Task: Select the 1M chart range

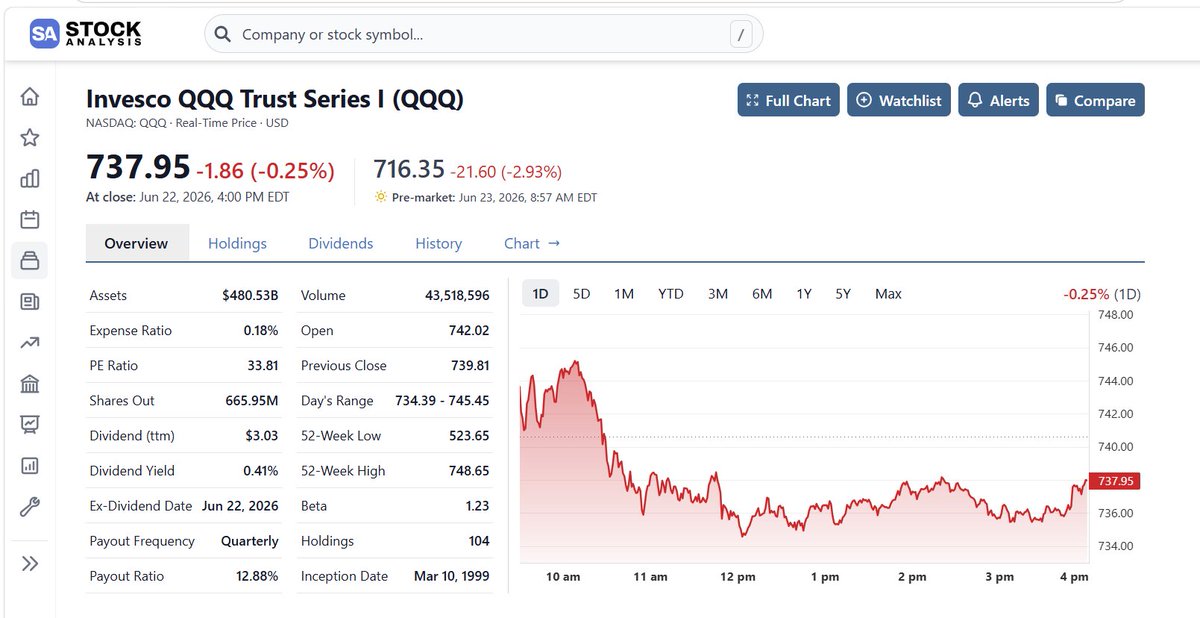Action: [x=624, y=293]
